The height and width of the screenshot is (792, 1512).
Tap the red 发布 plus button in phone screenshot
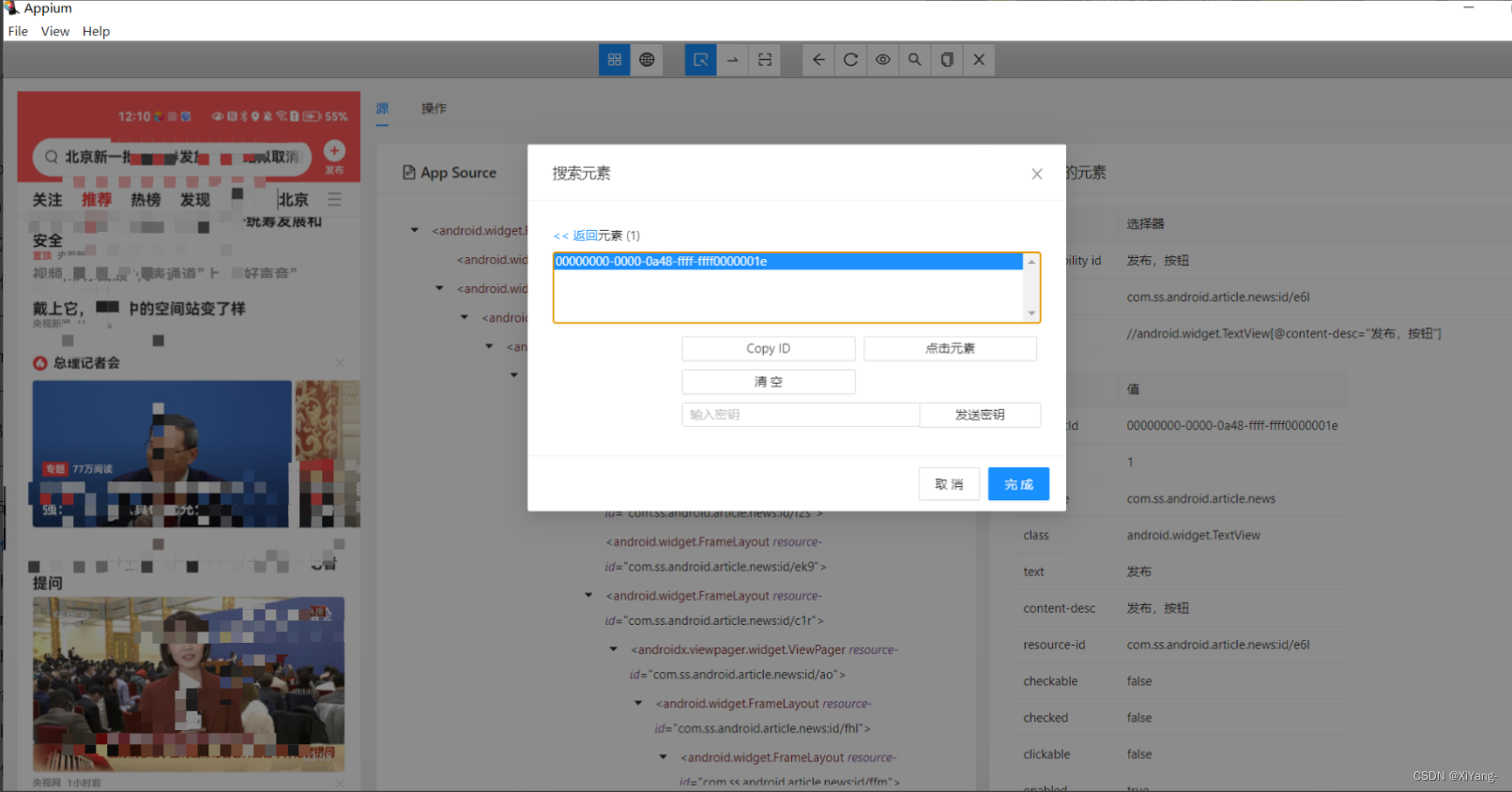click(334, 151)
